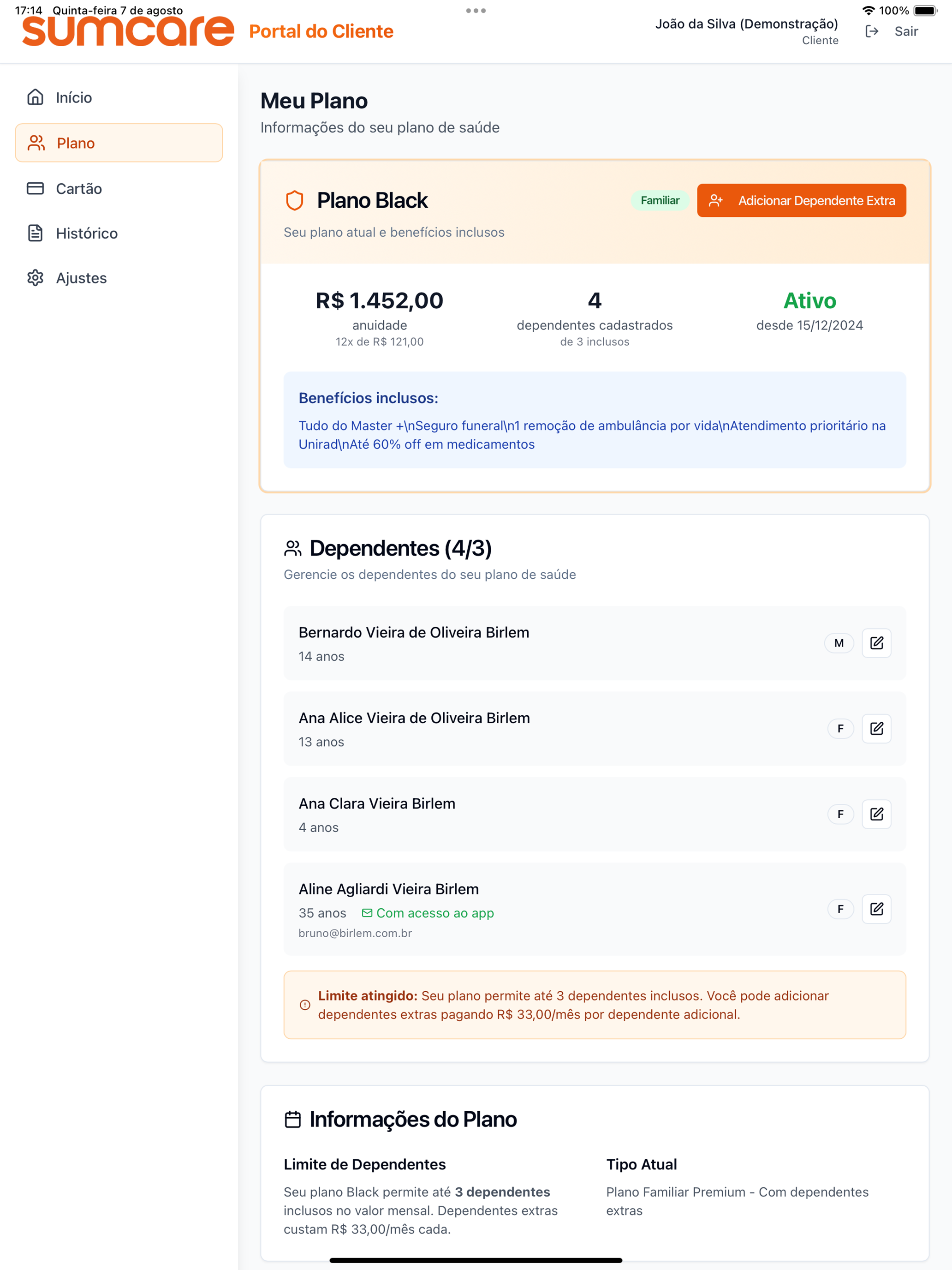The width and height of the screenshot is (952, 1270).
Task: Edit dependent Ana Alice Vieira de Oliveira Birlem
Action: [876, 729]
